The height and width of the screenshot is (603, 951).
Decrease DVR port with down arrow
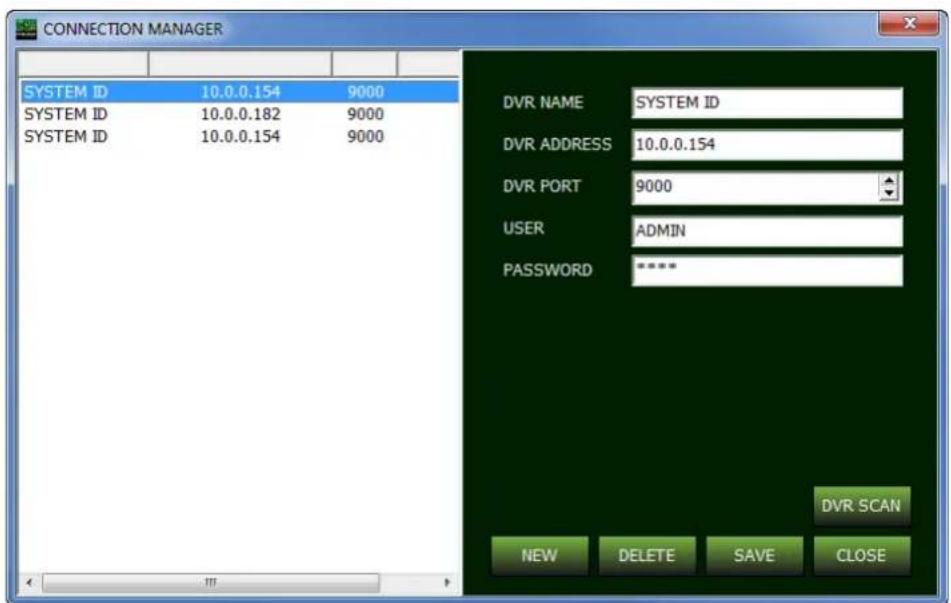click(889, 194)
